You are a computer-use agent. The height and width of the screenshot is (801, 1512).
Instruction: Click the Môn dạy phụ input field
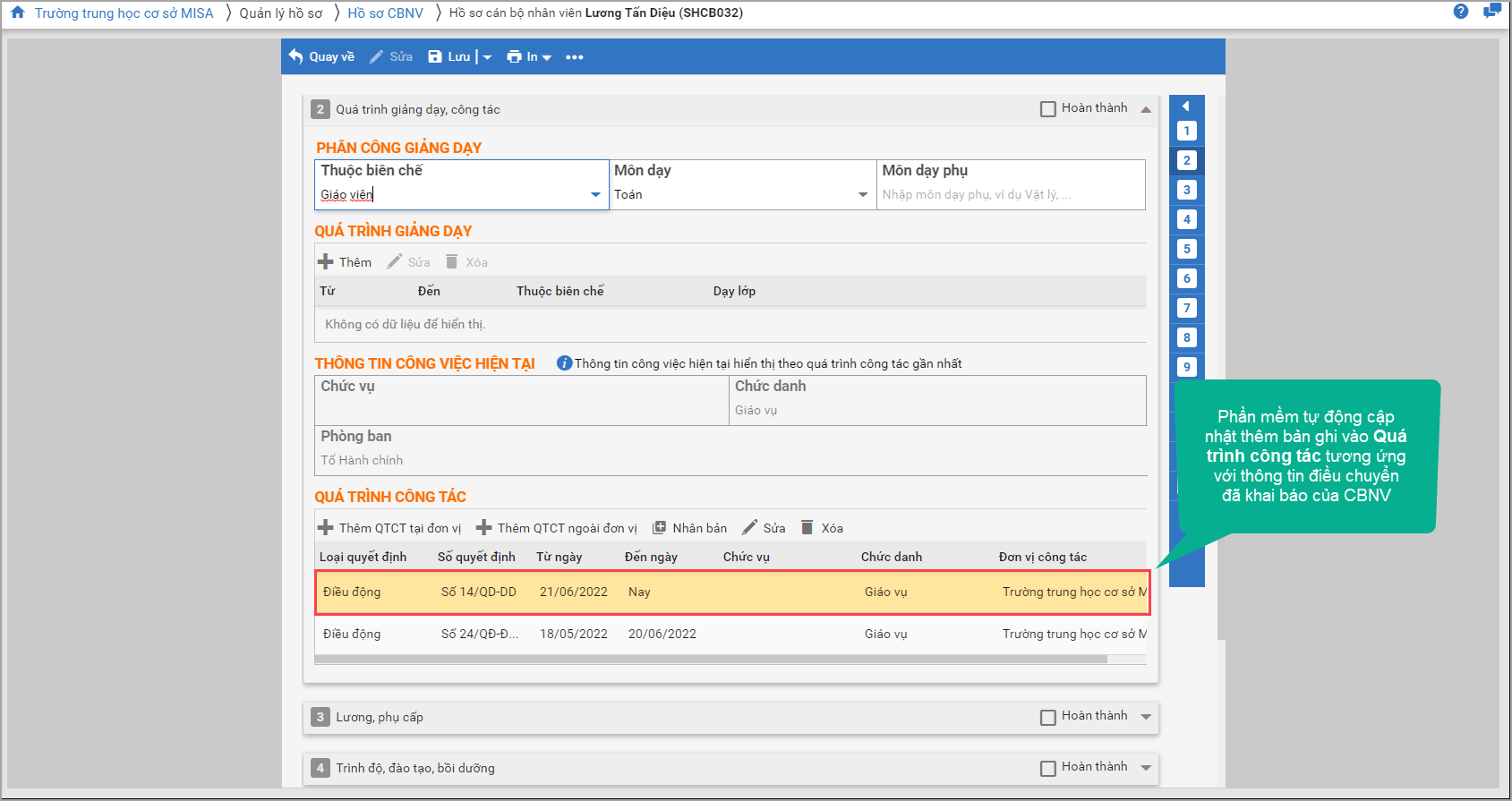1010,194
